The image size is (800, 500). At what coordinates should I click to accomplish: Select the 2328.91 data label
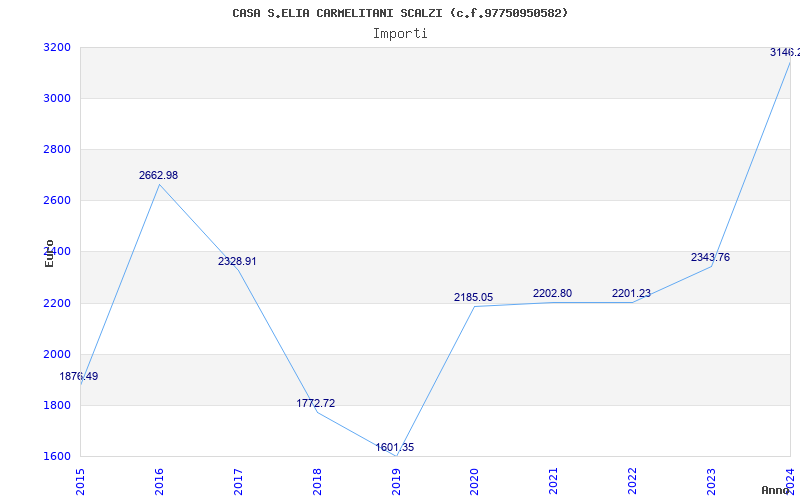point(237,262)
